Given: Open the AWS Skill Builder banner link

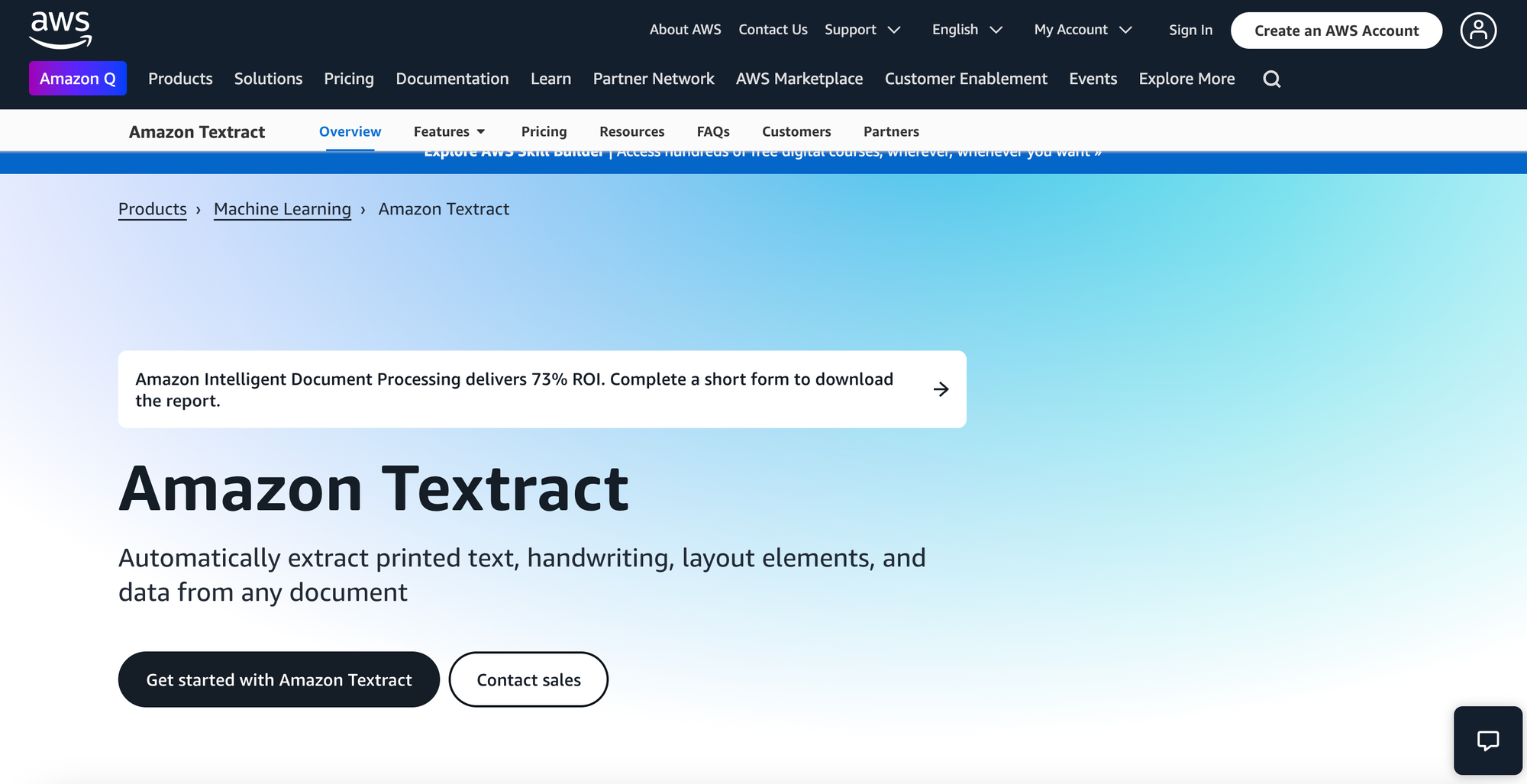Looking at the screenshot, I should coord(763,151).
